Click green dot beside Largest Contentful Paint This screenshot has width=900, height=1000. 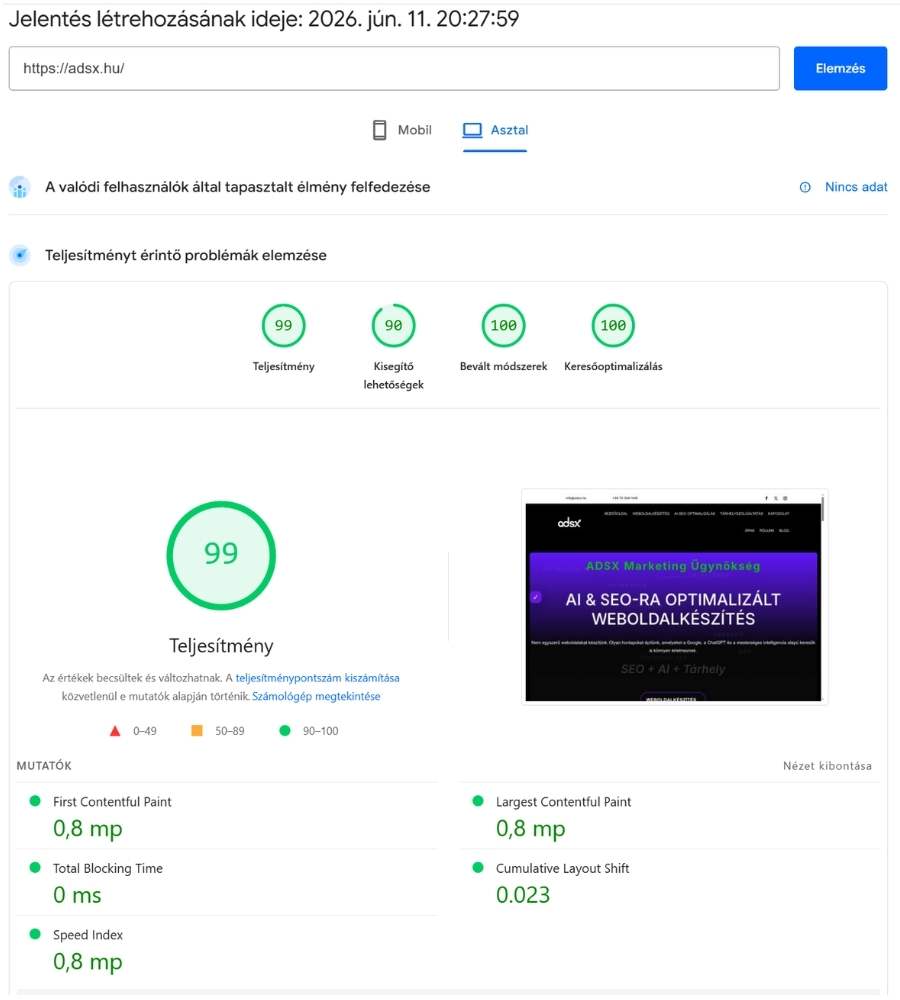click(x=478, y=801)
